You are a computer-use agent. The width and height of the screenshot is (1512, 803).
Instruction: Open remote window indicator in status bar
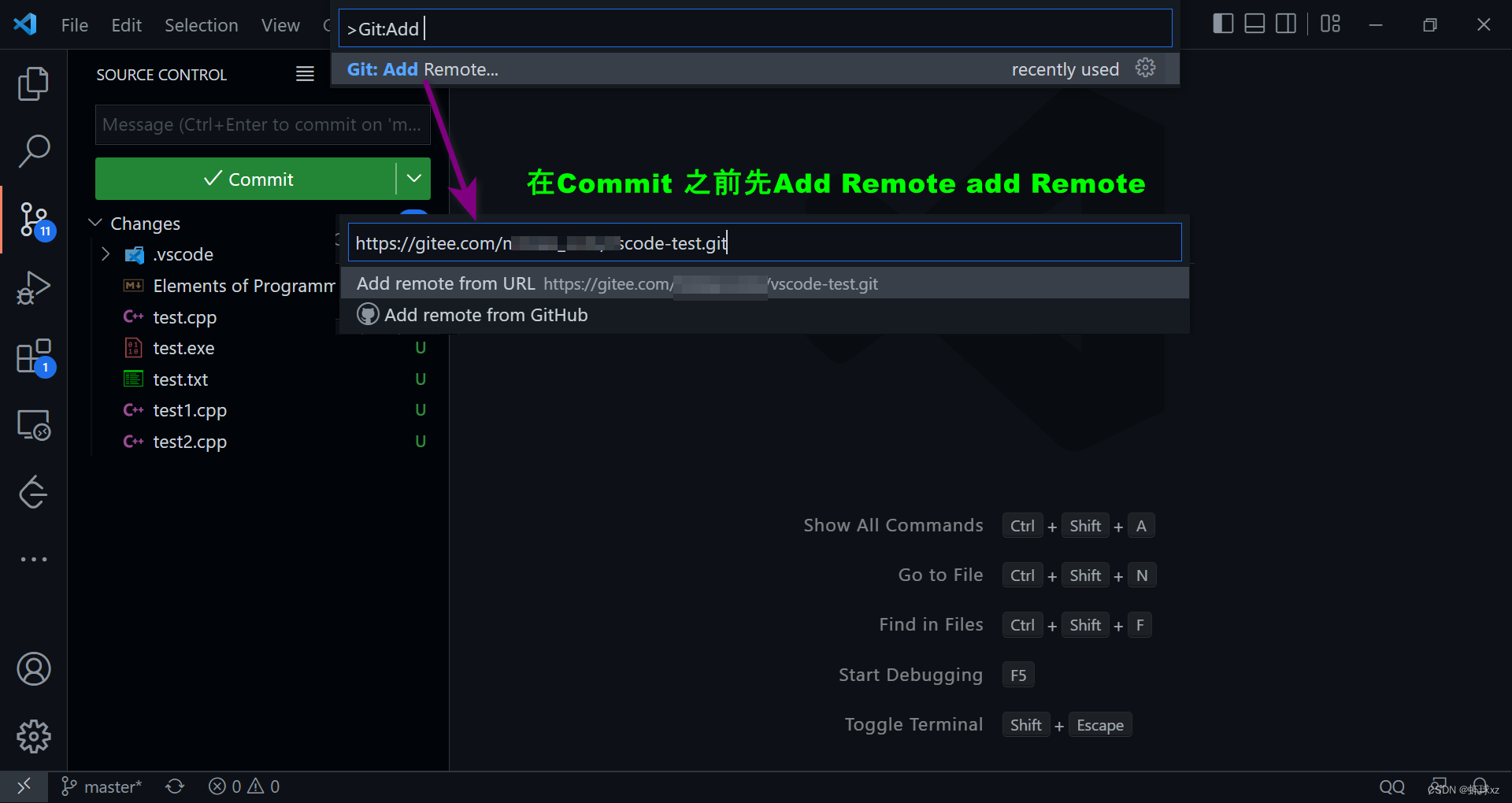click(x=24, y=786)
